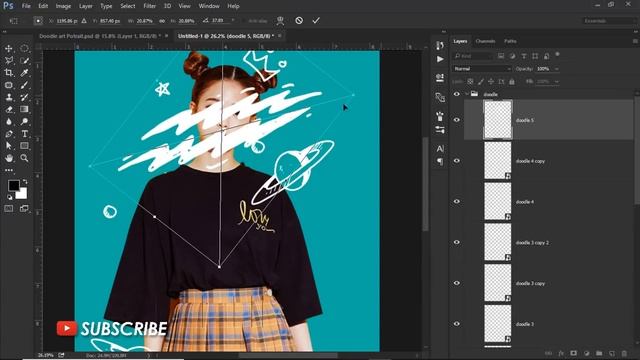Viewport: 640px width, 360px height.
Task: Hide the doodle 3 copy 2 layer
Action: point(456,242)
